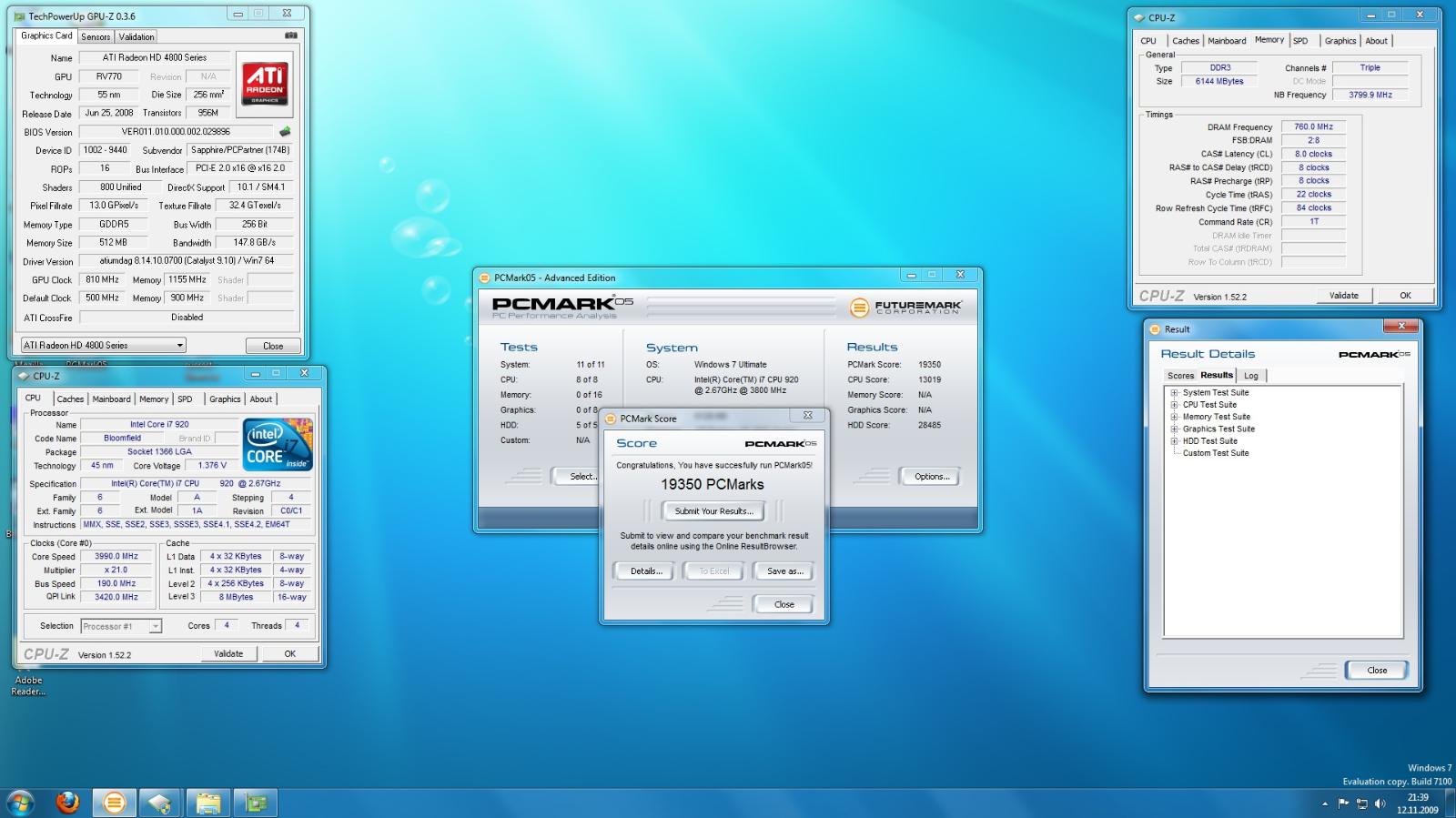Click Close button in Result window
Viewport: 1456px width, 818px height.
(1377, 671)
